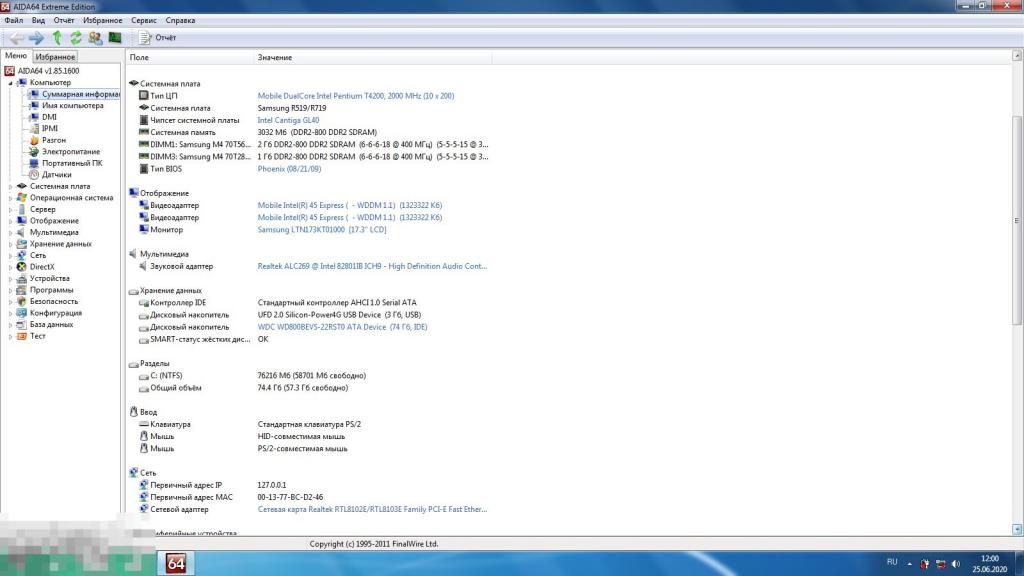The width and height of the screenshot is (1024, 576).
Task: Click the База данных icon in tree
Action: (x=22, y=325)
